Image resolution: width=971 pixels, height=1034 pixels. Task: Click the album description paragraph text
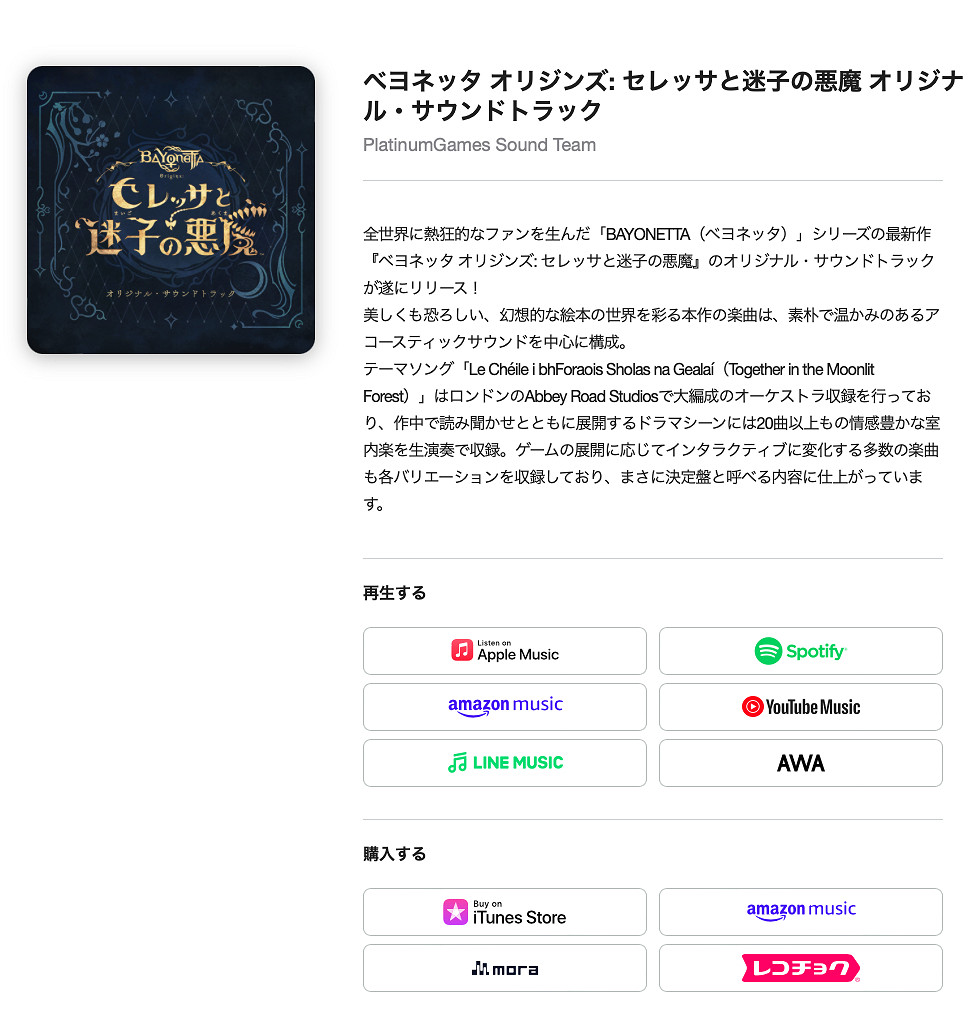click(x=652, y=369)
